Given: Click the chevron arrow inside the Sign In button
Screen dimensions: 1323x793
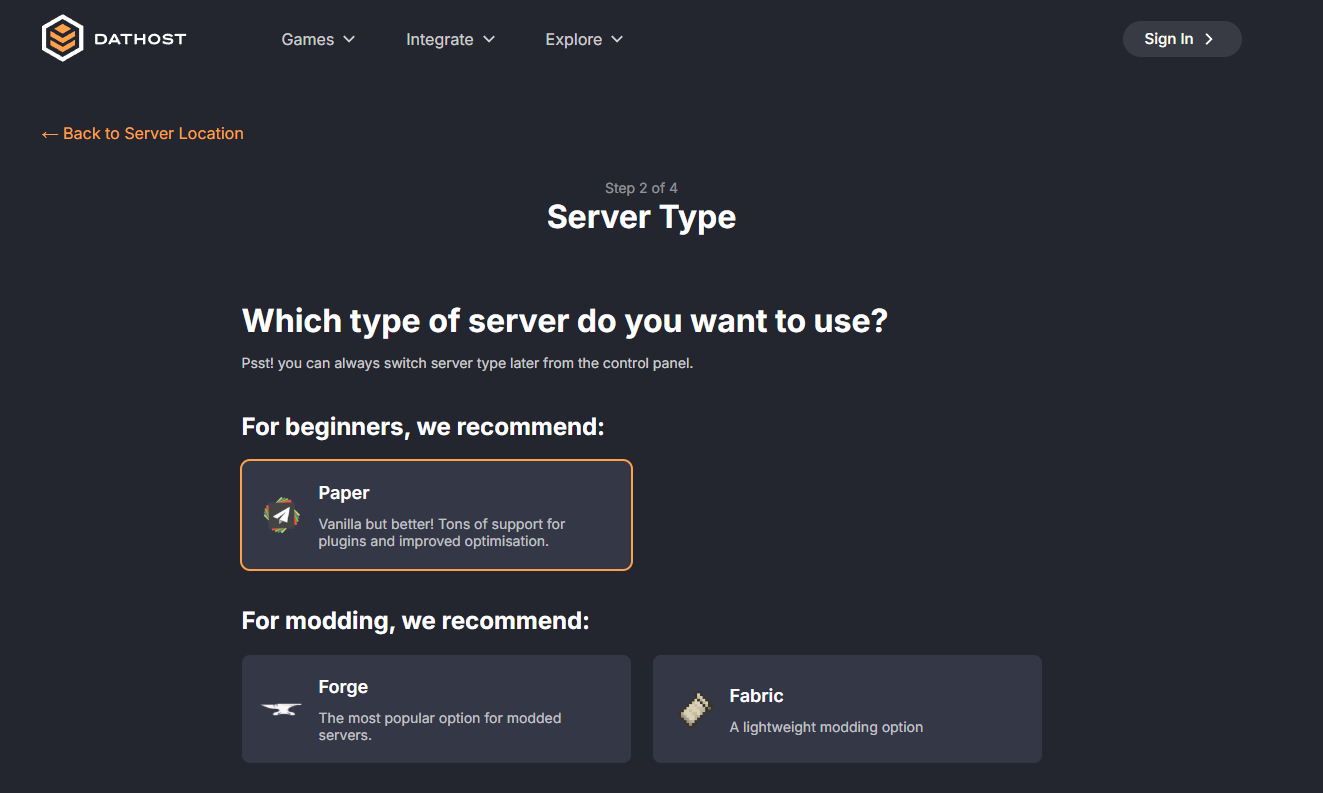Looking at the screenshot, I should (x=1209, y=38).
